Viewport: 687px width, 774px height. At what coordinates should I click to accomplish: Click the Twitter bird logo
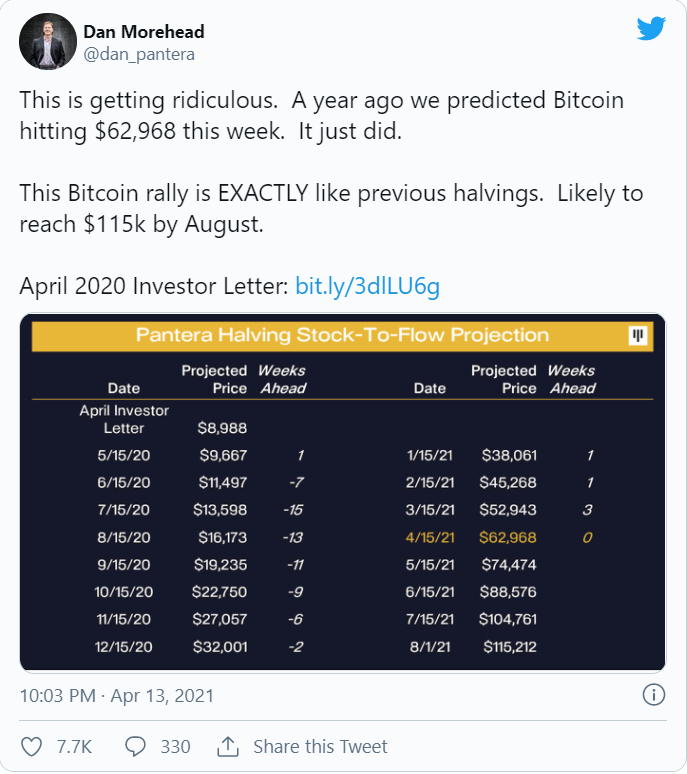pyautogui.click(x=650, y=29)
